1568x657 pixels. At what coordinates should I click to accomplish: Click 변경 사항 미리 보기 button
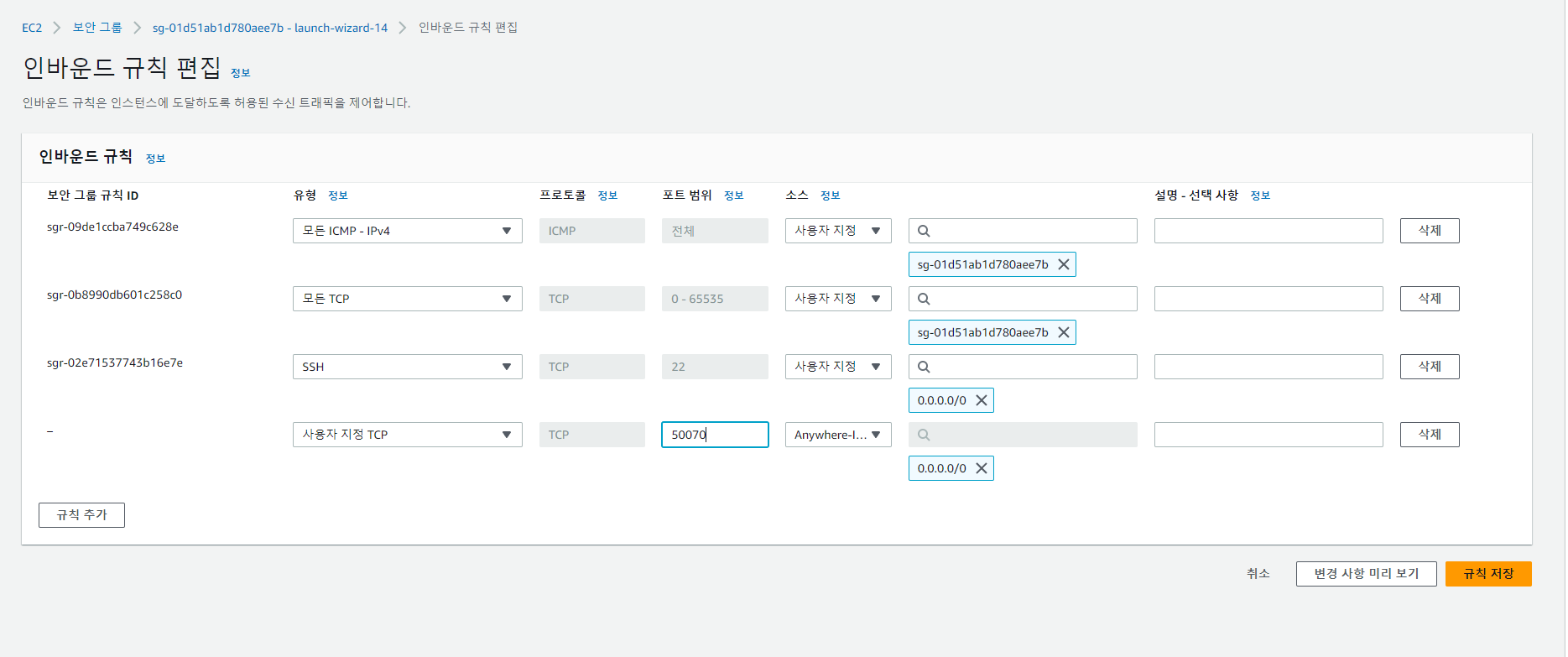(1366, 574)
